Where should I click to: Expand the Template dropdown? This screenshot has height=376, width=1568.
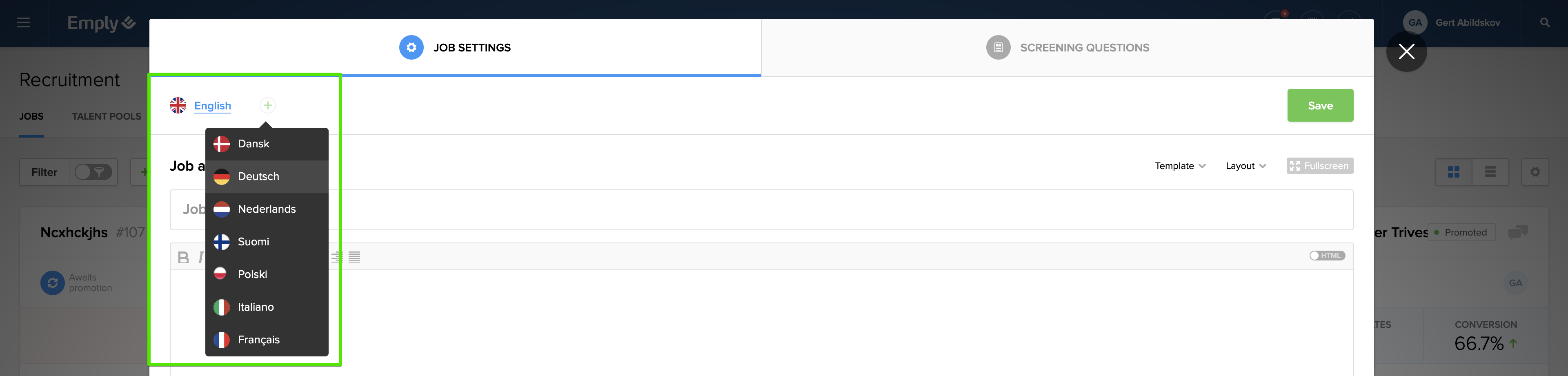pos(1180,166)
